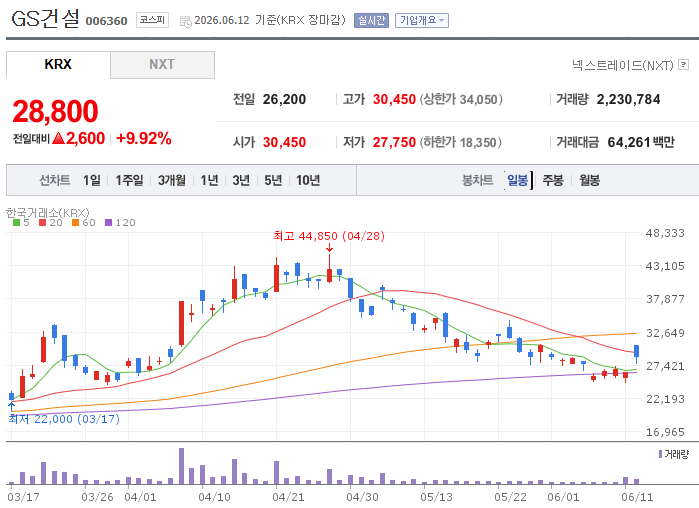Click the 전일 value 26,200
Viewport: 699px width, 508px height.
(284, 99)
